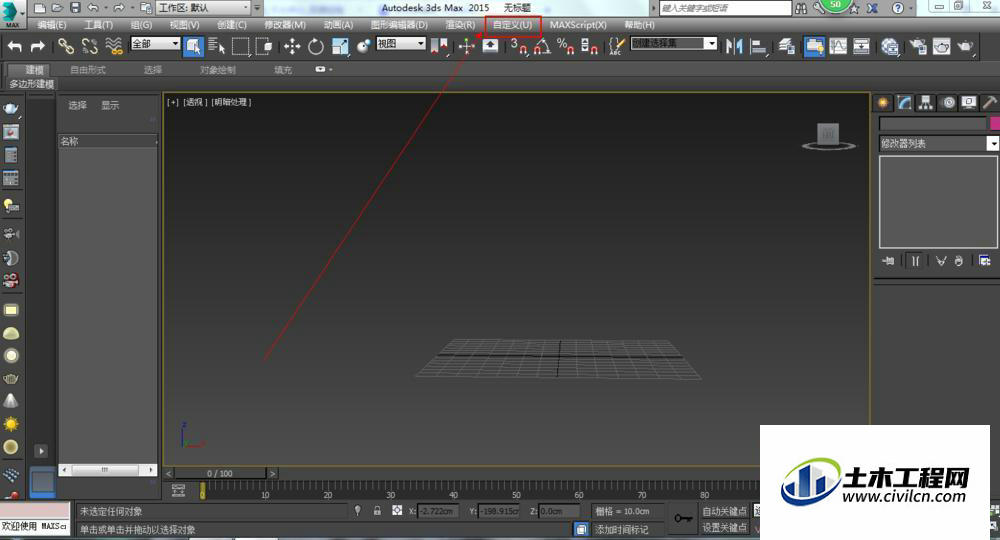
Task: Open the 显示 menu in scene explorer
Action: [x=110, y=105]
